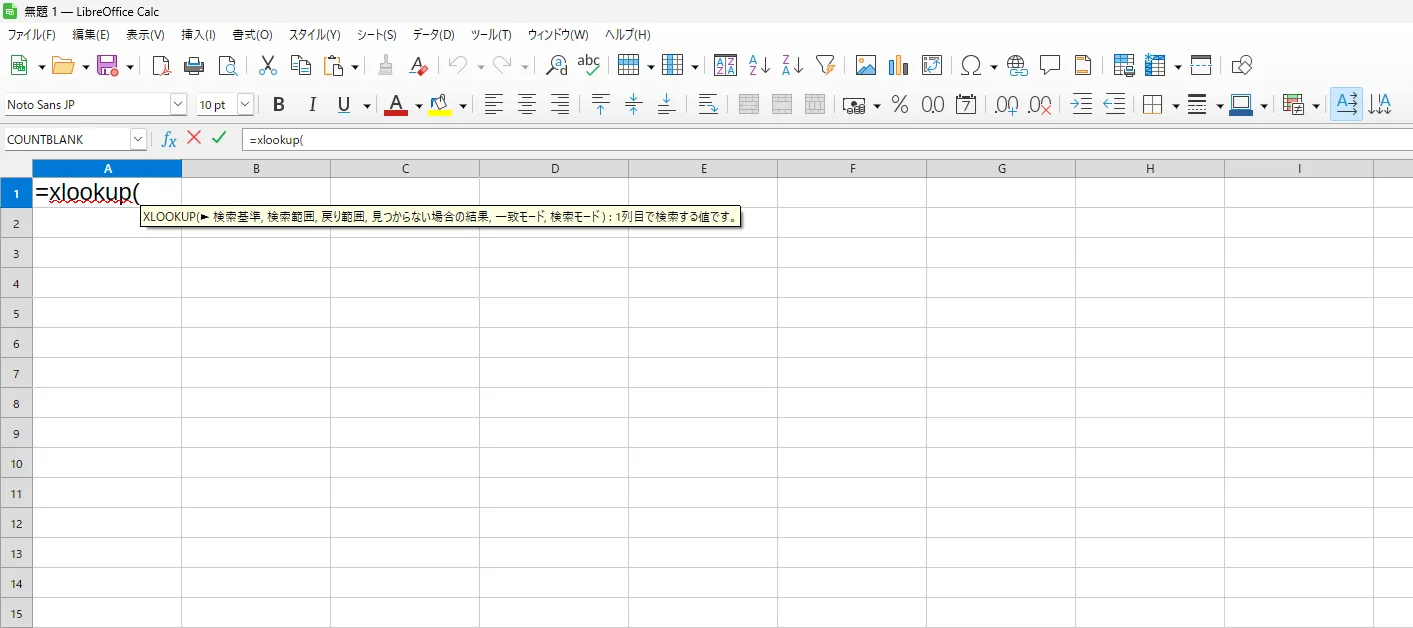Click the Insert Image icon

click(x=865, y=66)
